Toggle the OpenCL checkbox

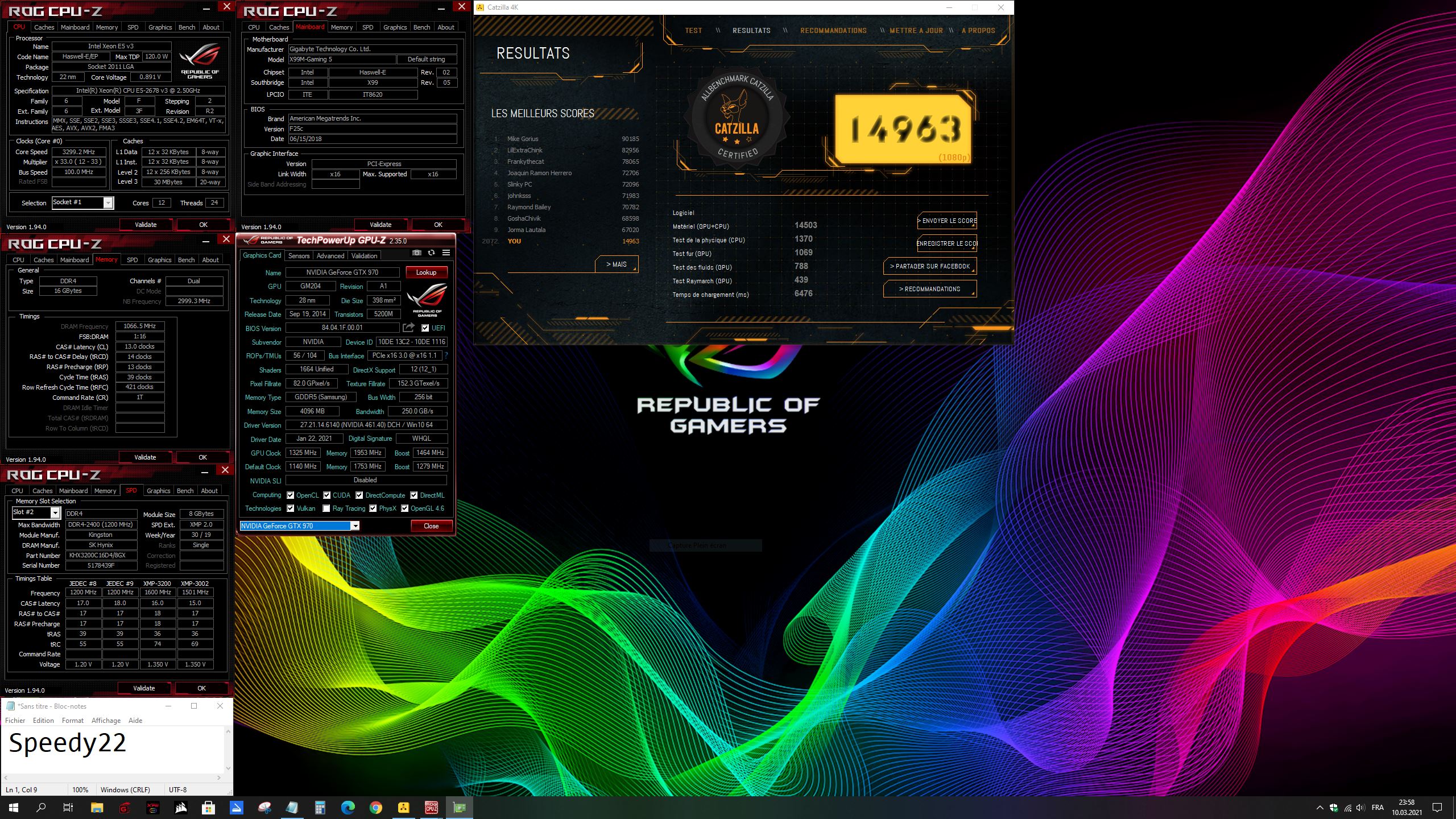click(290, 495)
